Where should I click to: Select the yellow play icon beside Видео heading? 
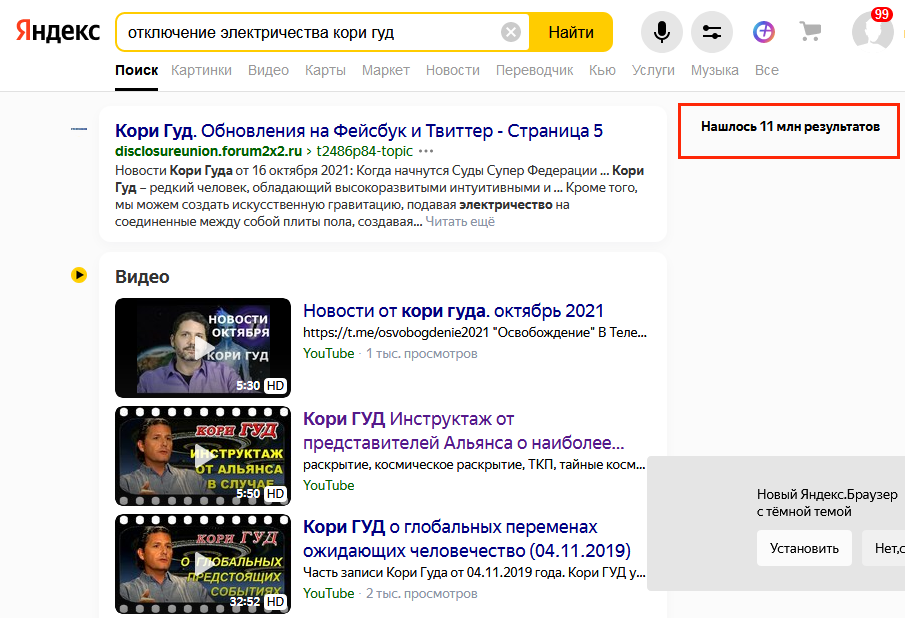point(79,275)
